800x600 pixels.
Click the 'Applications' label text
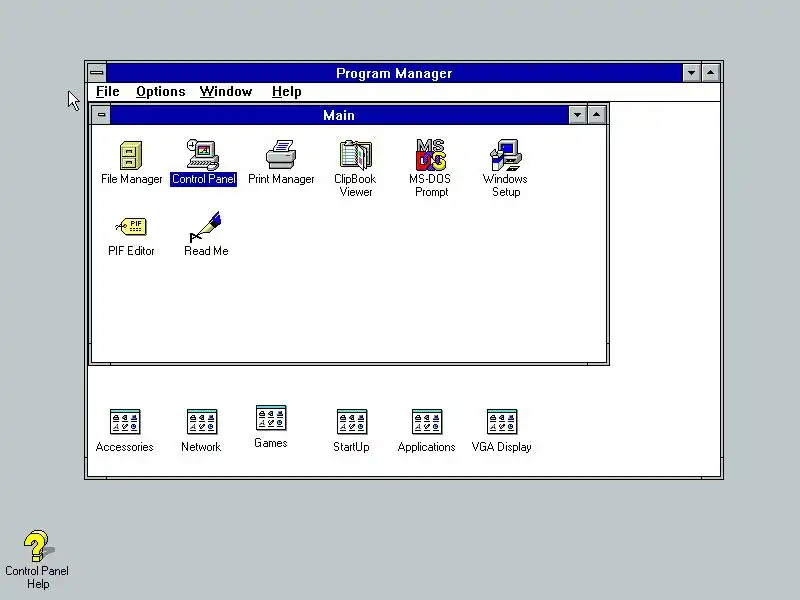[x=427, y=447]
